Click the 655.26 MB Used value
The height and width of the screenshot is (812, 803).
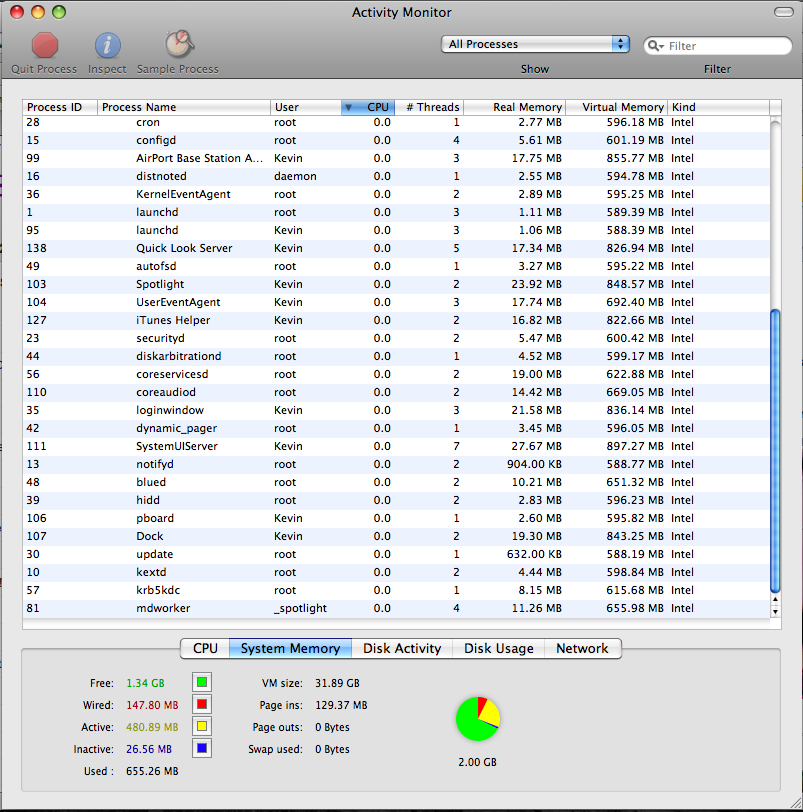[152, 771]
